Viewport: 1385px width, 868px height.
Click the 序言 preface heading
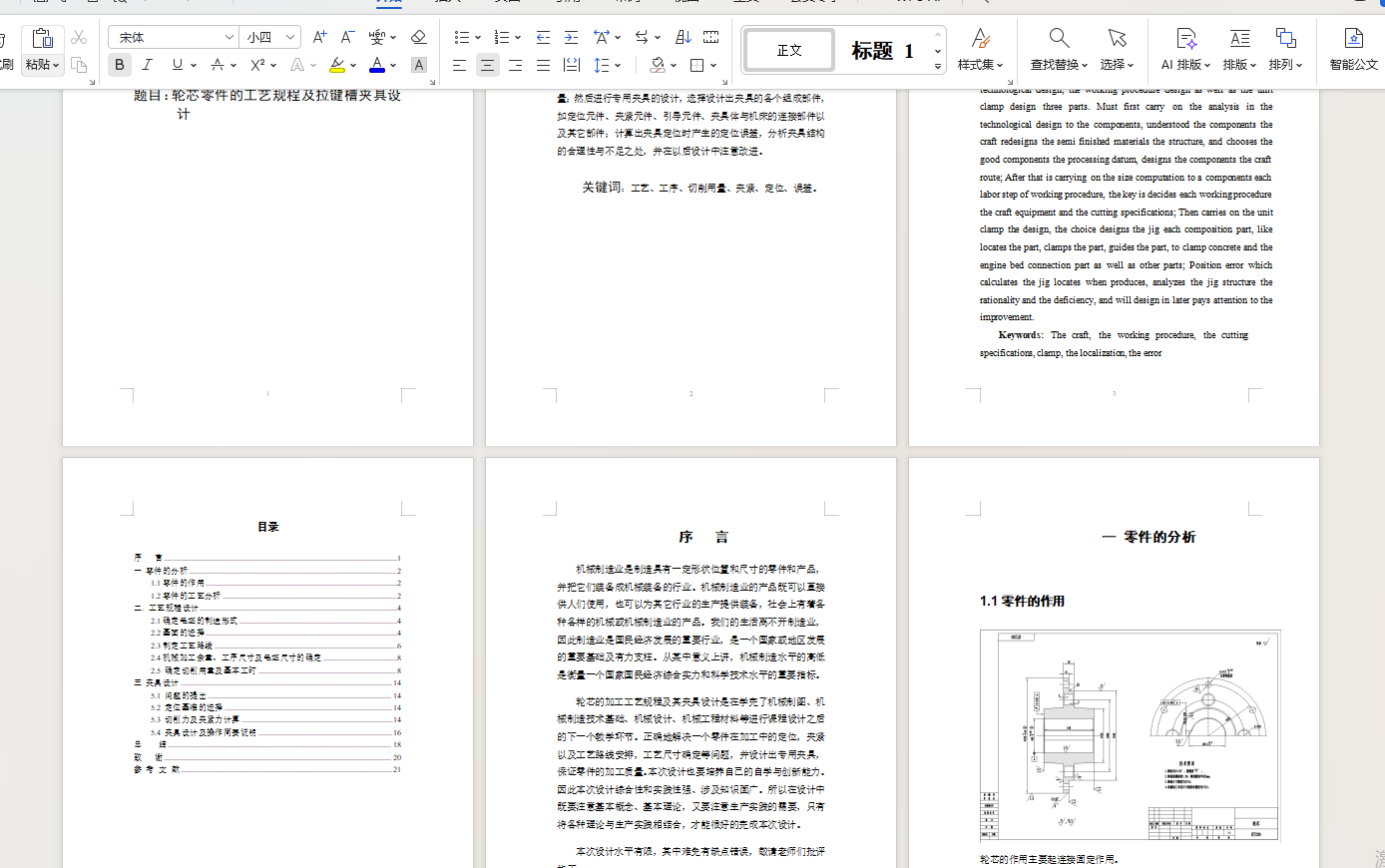click(x=703, y=537)
